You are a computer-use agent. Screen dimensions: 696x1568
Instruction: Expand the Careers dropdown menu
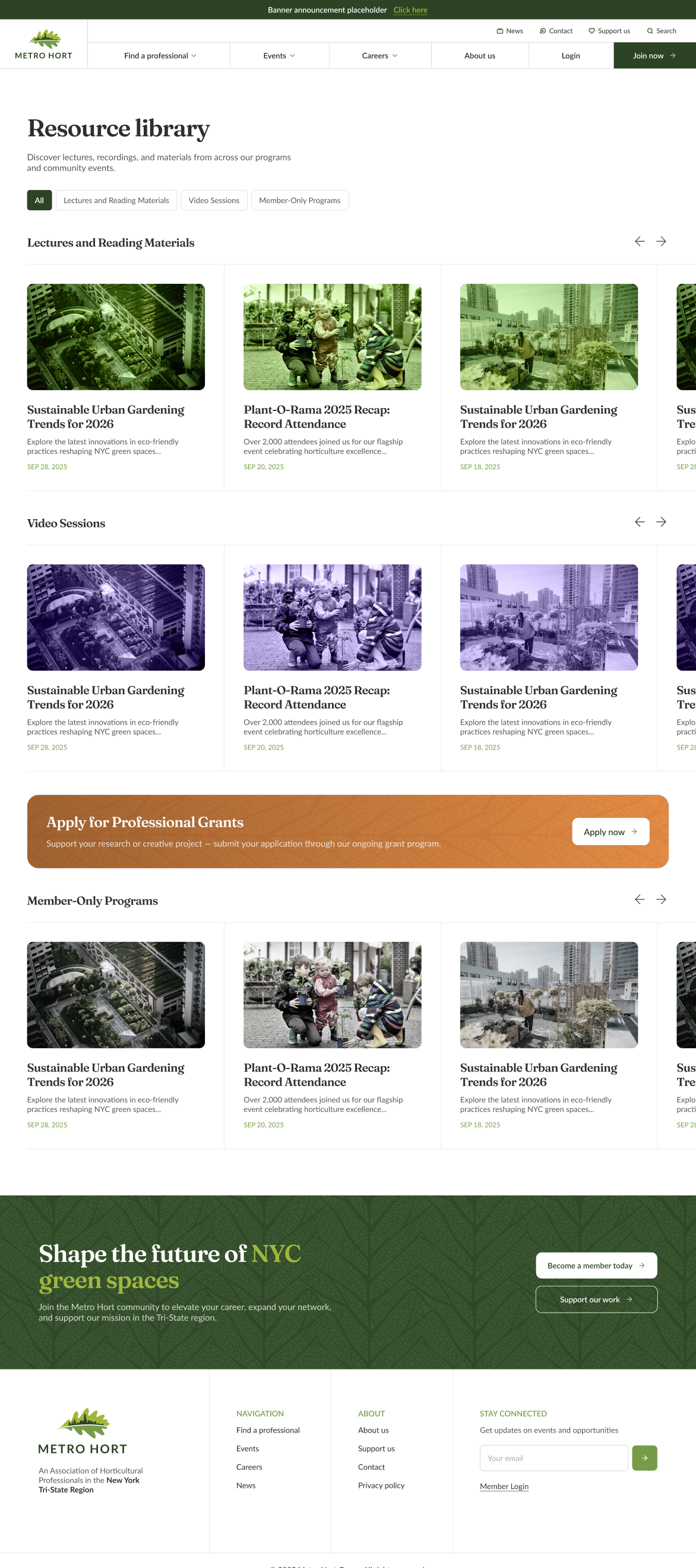click(x=379, y=56)
